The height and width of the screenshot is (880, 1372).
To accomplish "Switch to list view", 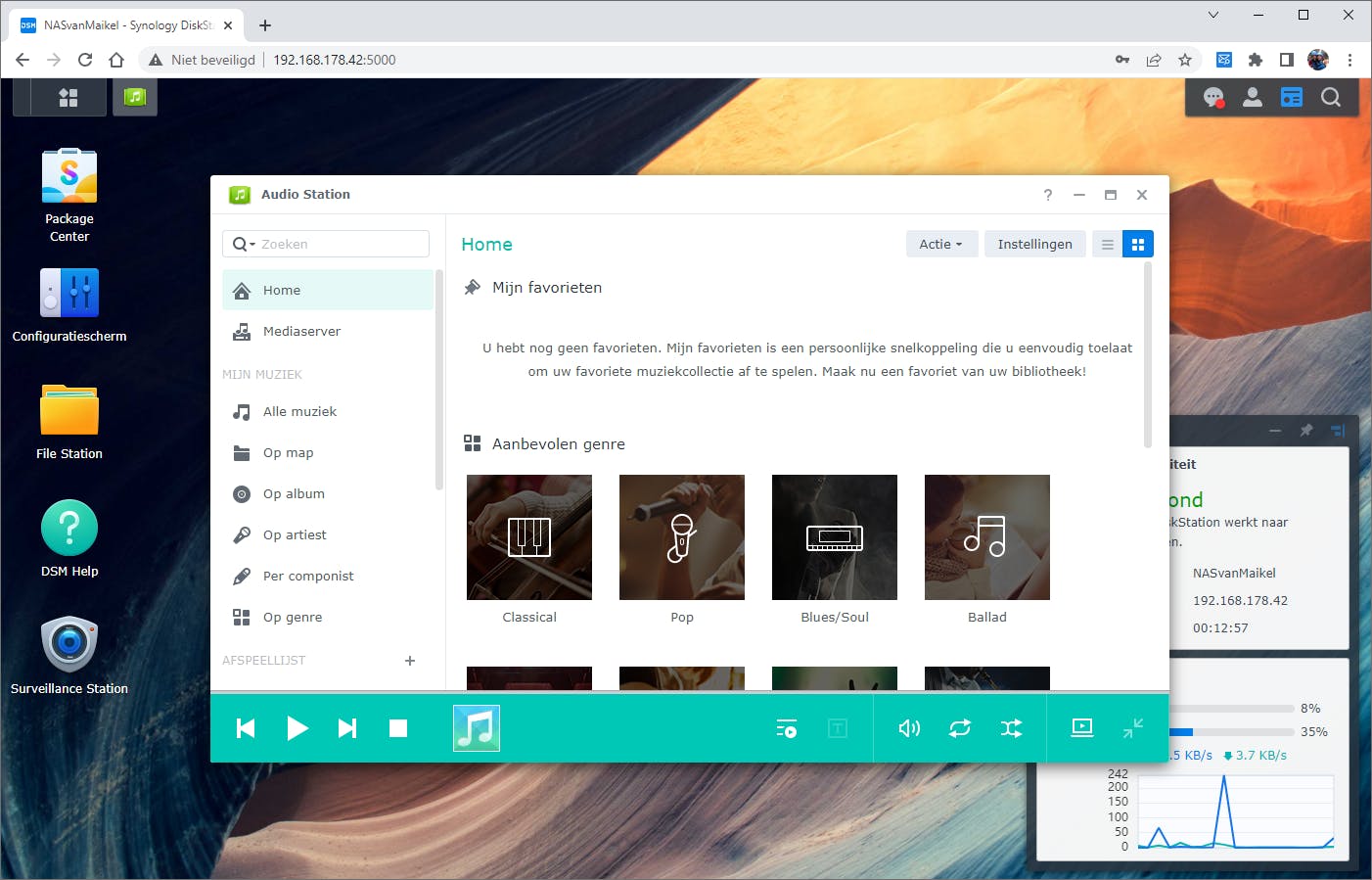I will tap(1108, 245).
